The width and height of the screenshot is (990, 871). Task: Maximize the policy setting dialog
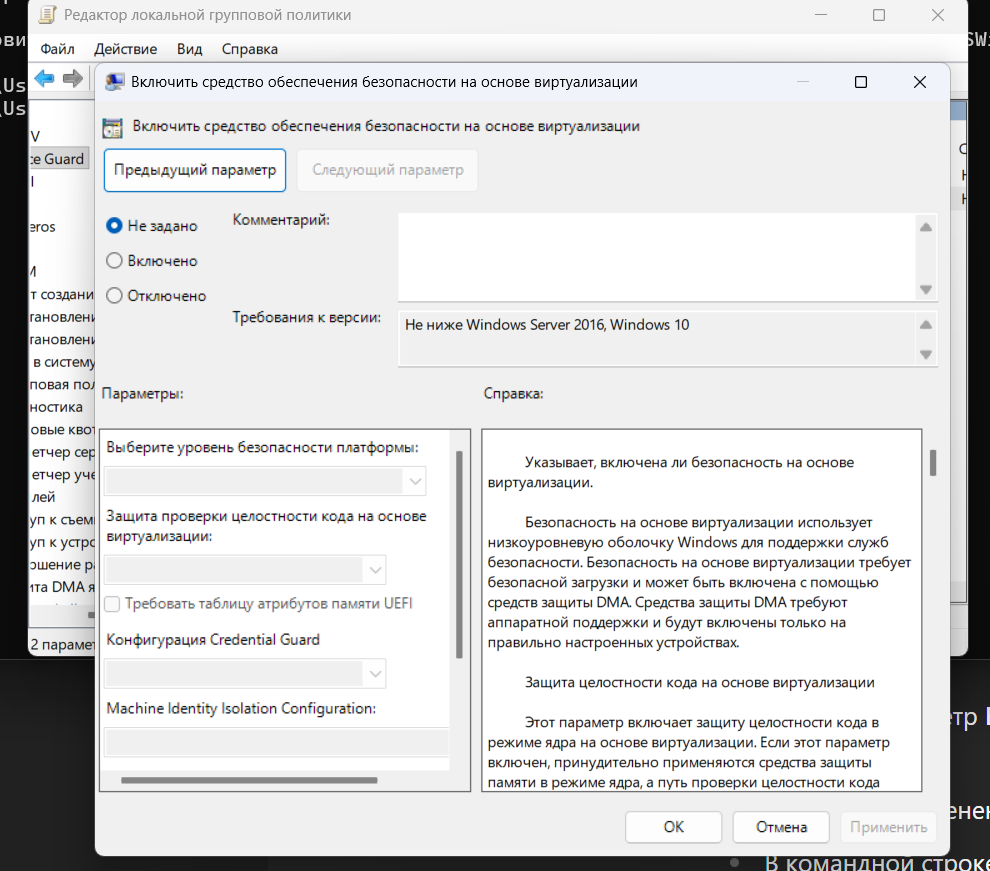coord(861,82)
